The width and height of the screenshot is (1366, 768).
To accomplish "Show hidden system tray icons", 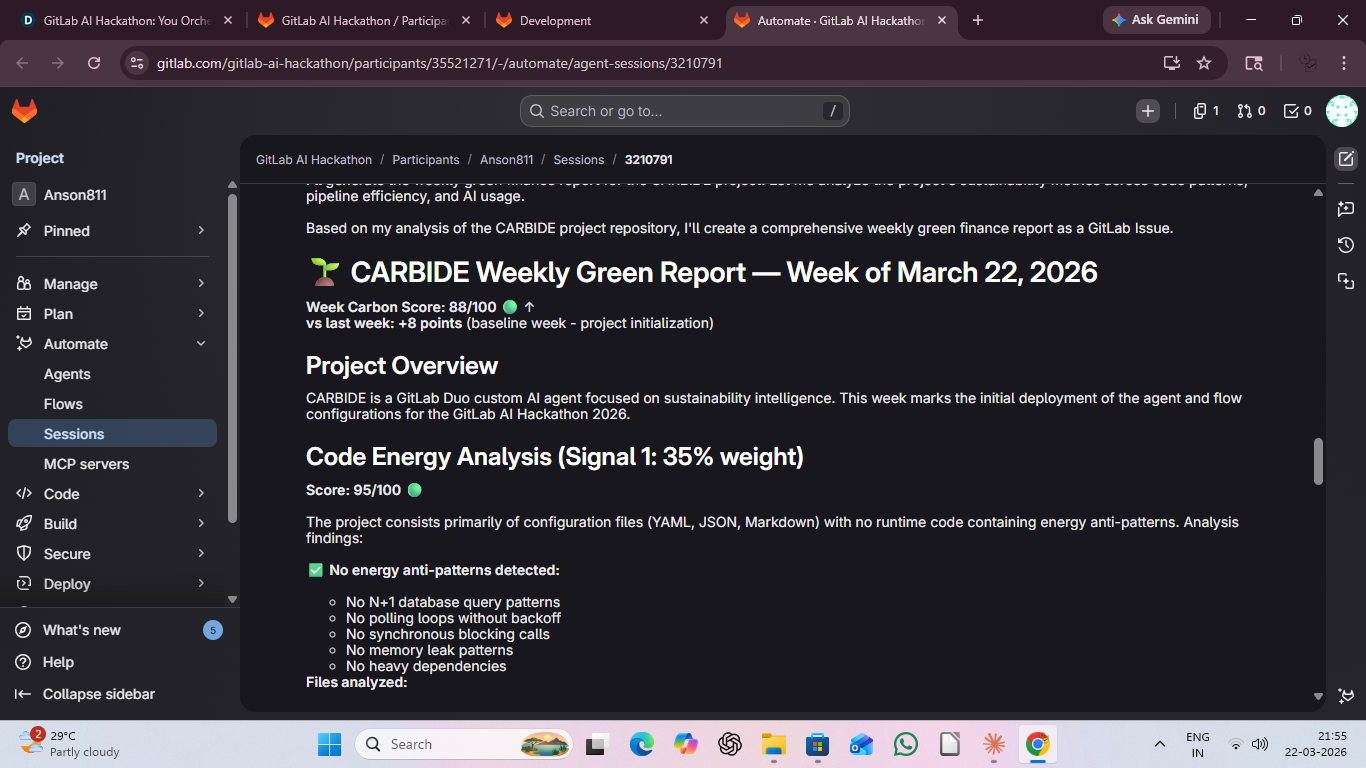I will tap(1160, 744).
